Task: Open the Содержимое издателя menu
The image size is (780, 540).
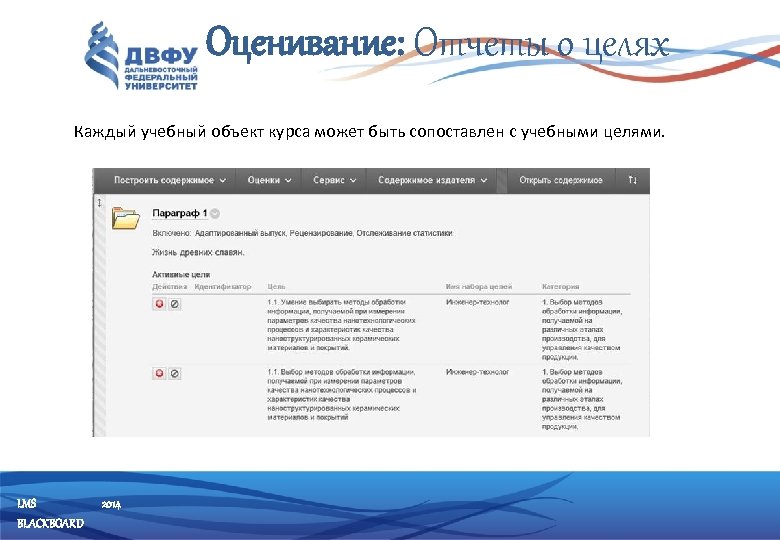Action: pos(432,180)
